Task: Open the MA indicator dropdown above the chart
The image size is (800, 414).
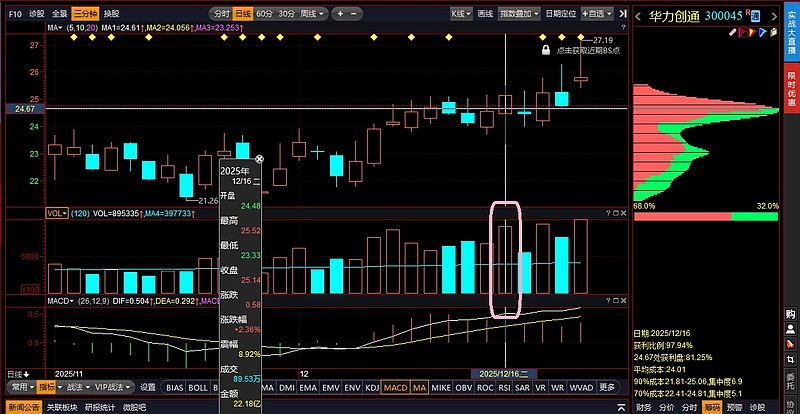Action: [x=55, y=27]
